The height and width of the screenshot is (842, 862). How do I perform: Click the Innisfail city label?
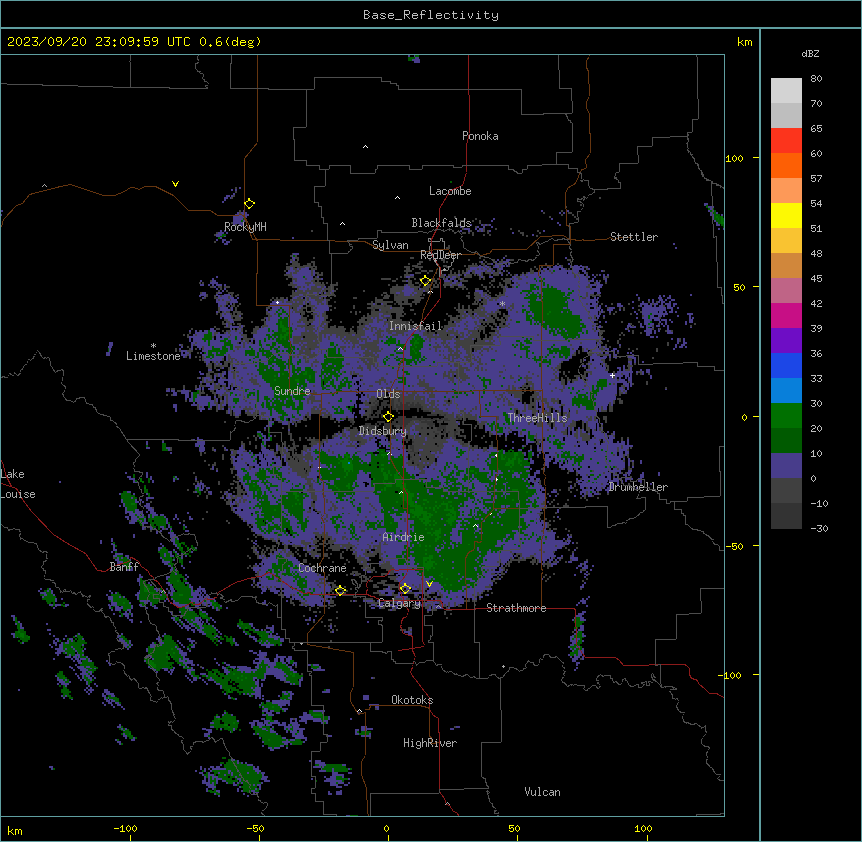[415, 326]
